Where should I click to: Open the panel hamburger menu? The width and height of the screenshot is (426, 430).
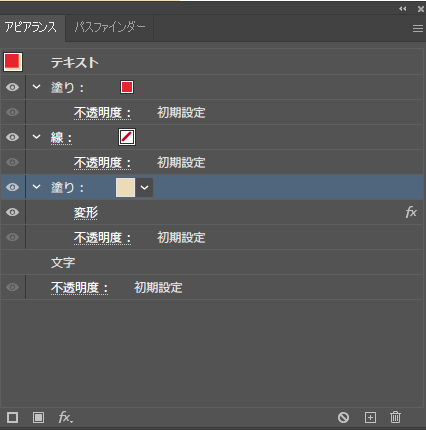coord(418,28)
